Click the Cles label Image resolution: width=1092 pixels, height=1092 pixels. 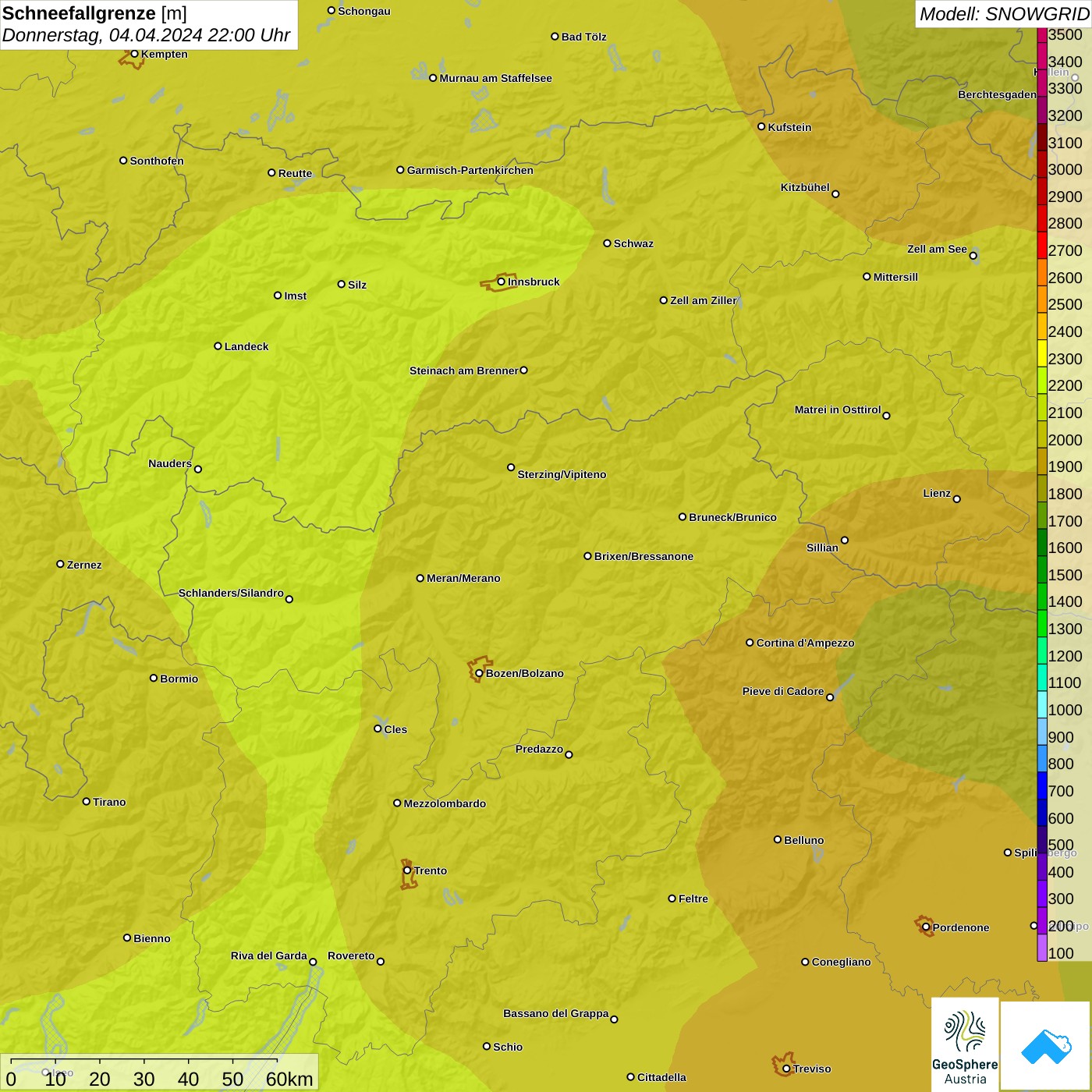(395, 729)
